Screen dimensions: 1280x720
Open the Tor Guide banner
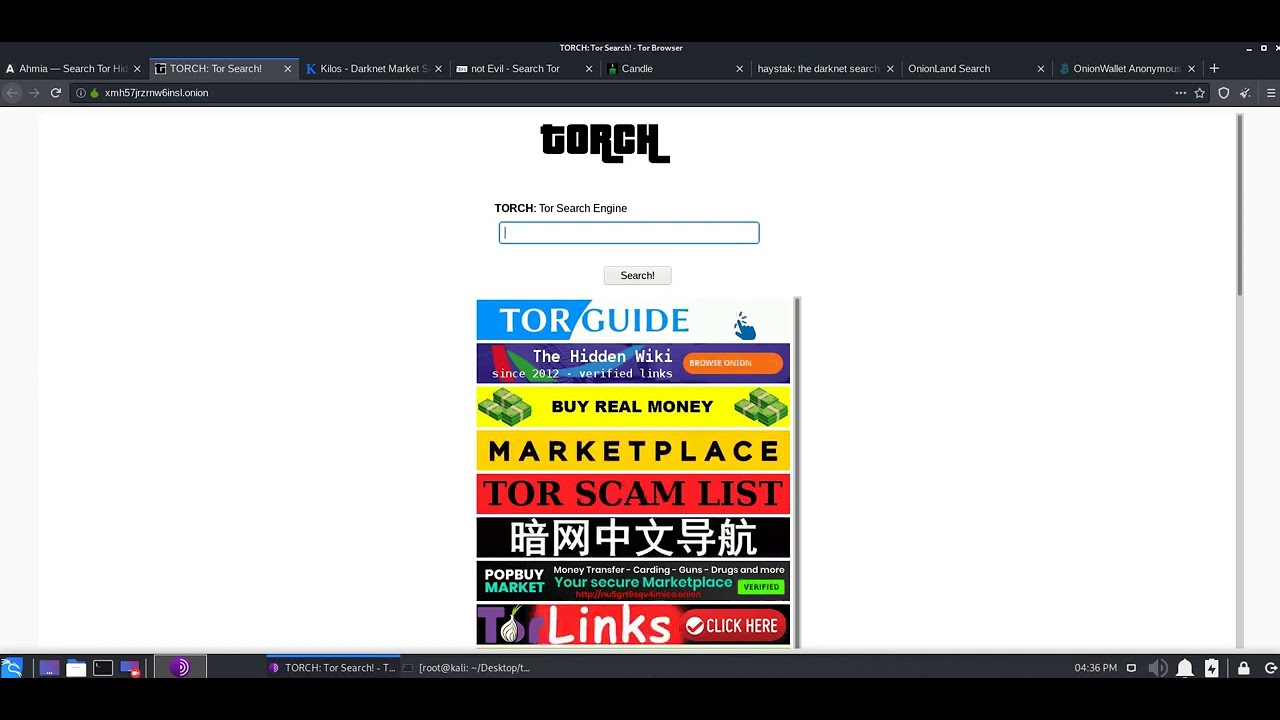coord(633,320)
